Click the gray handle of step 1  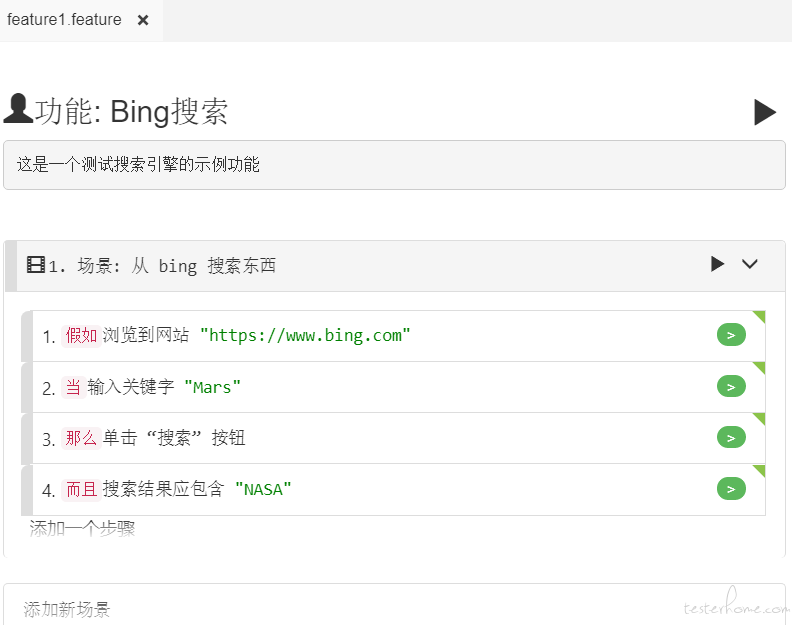pyautogui.click(x=27, y=336)
